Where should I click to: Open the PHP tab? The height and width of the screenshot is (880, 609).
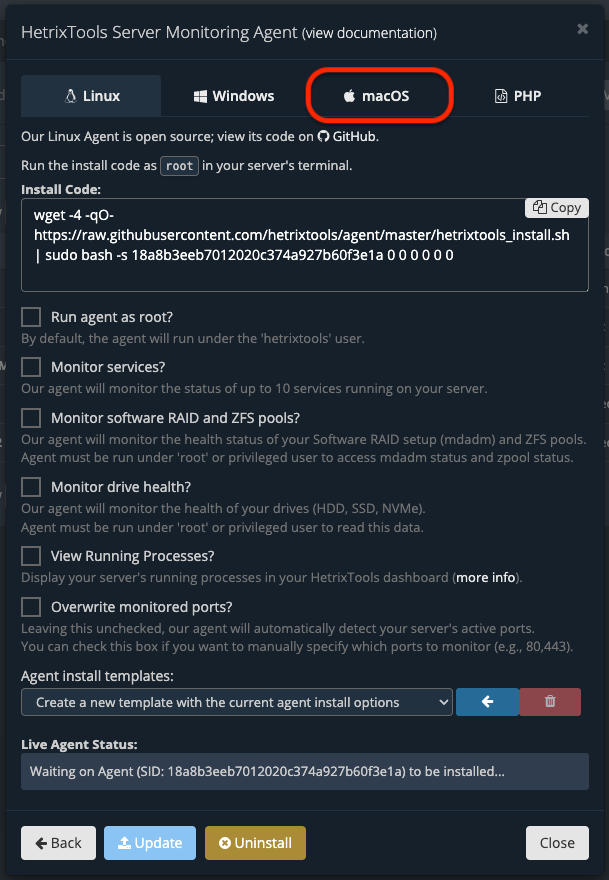[518, 96]
